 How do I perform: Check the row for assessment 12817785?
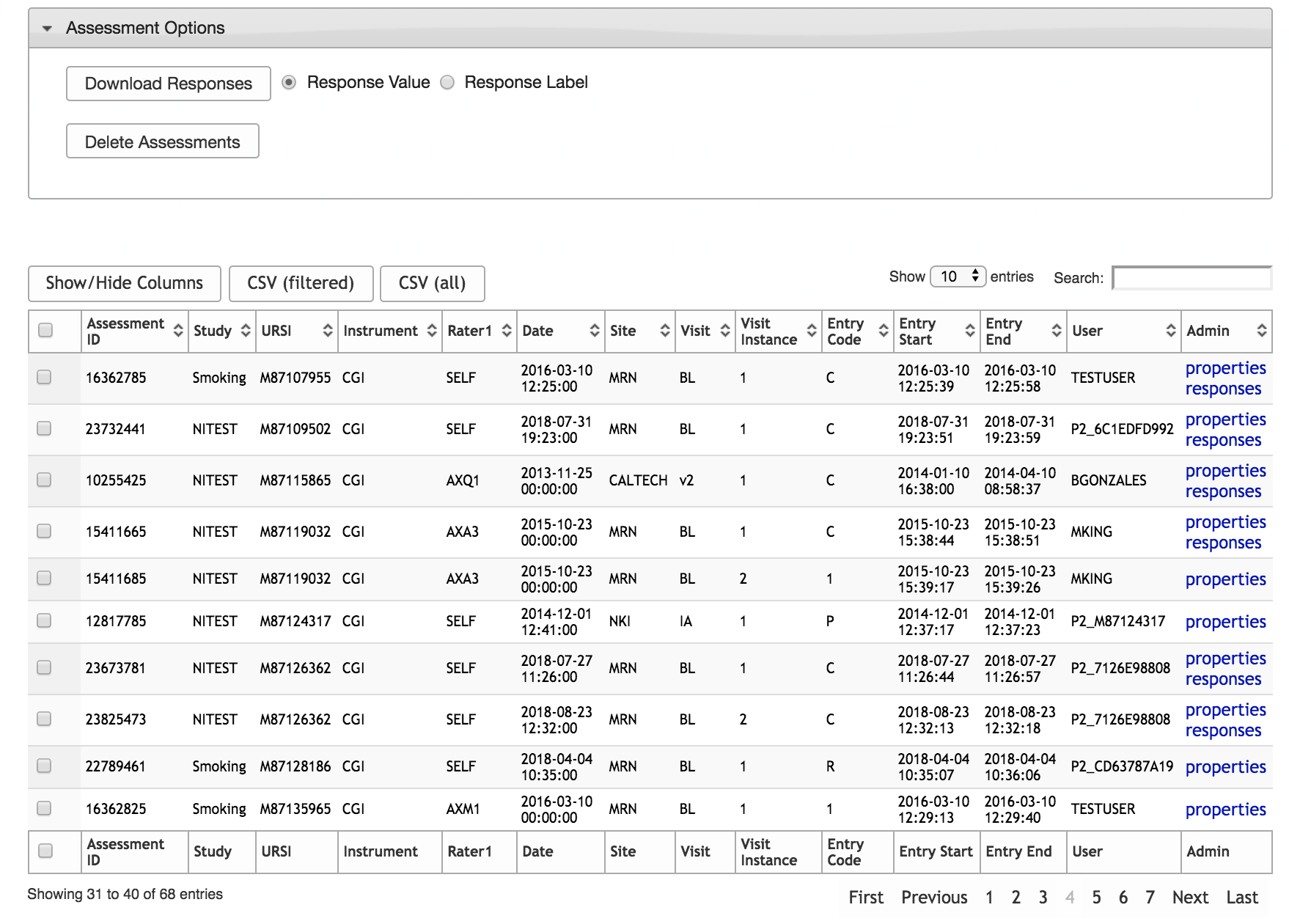click(44, 620)
